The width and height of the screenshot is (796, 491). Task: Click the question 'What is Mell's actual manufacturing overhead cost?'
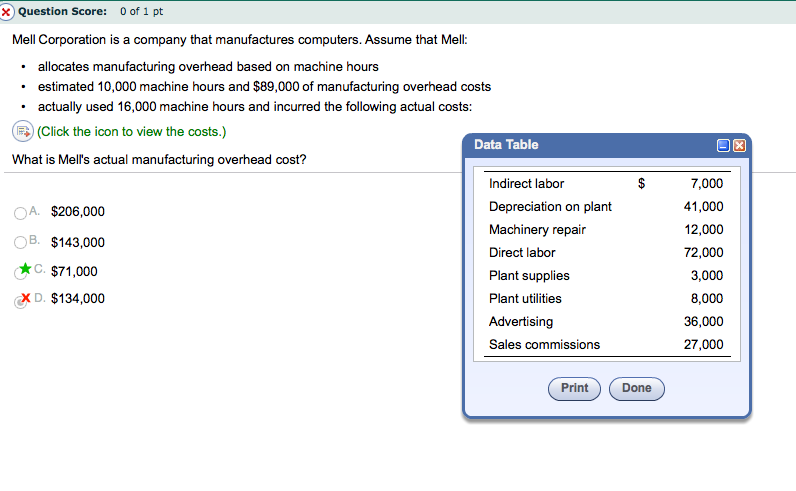click(x=159, y=160)
